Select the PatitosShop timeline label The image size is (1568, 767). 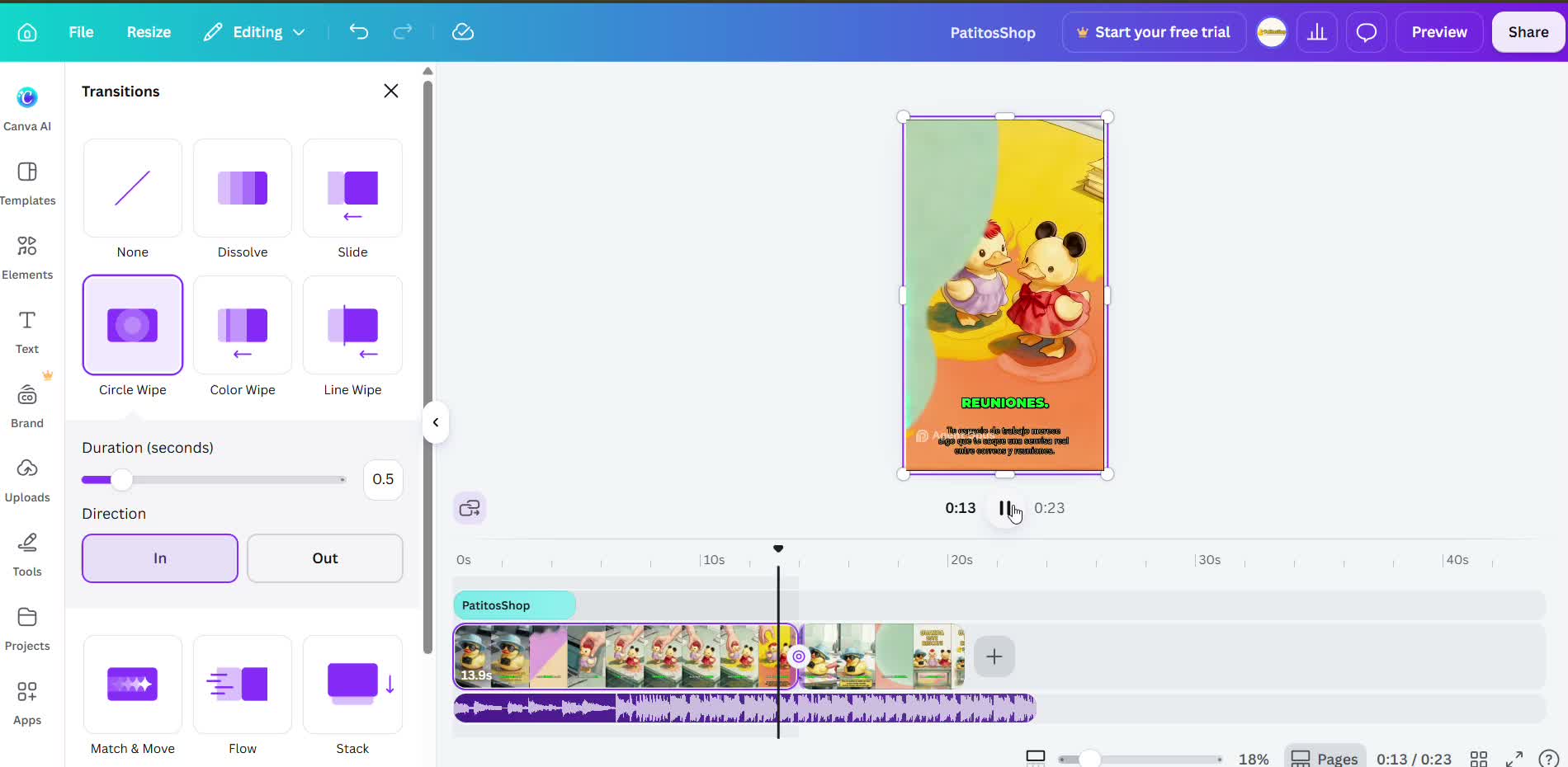(x=514, y=605)
